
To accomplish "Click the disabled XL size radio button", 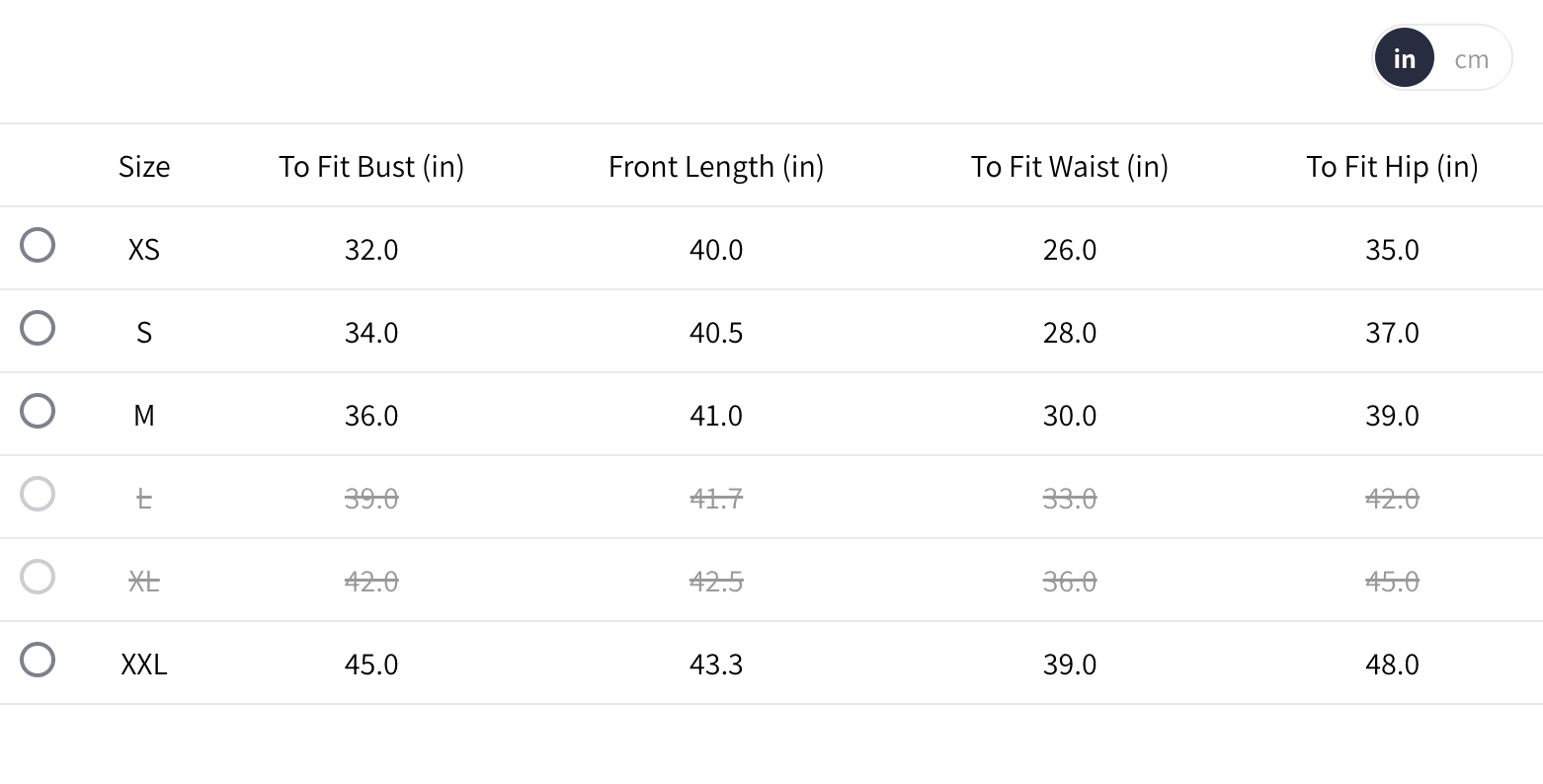I will (x=38, y=577).
